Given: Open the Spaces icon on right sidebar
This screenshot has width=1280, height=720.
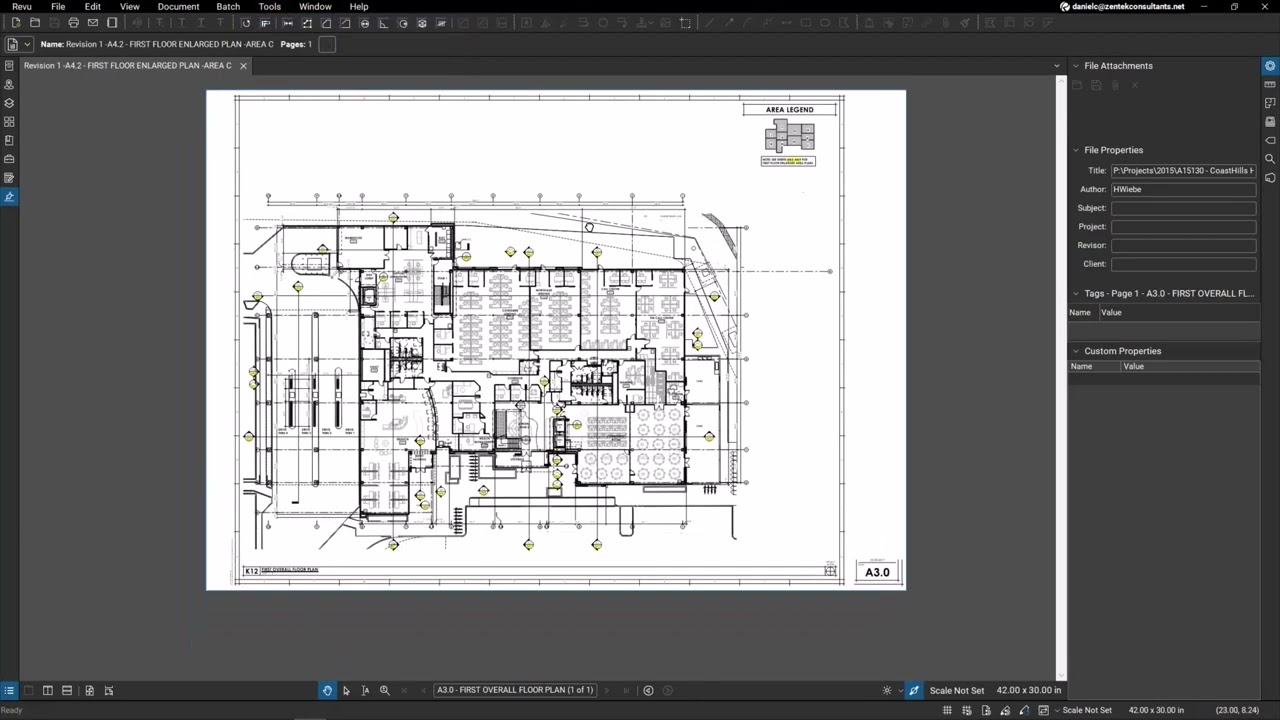Looking at the screenshot, I should tap(1270, 103).
